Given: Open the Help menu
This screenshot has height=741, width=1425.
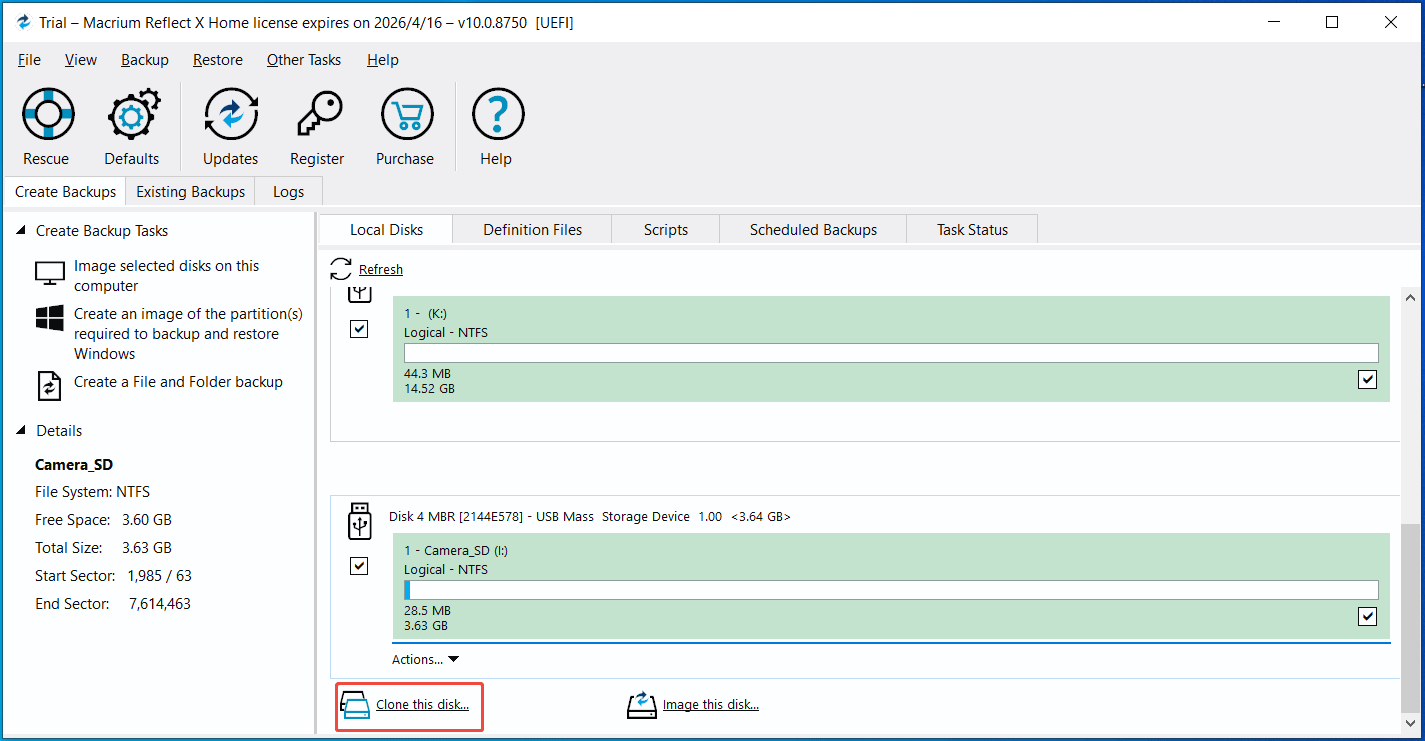Looking at the screenshot, I should pyautogui.click(x=383, y=60).
